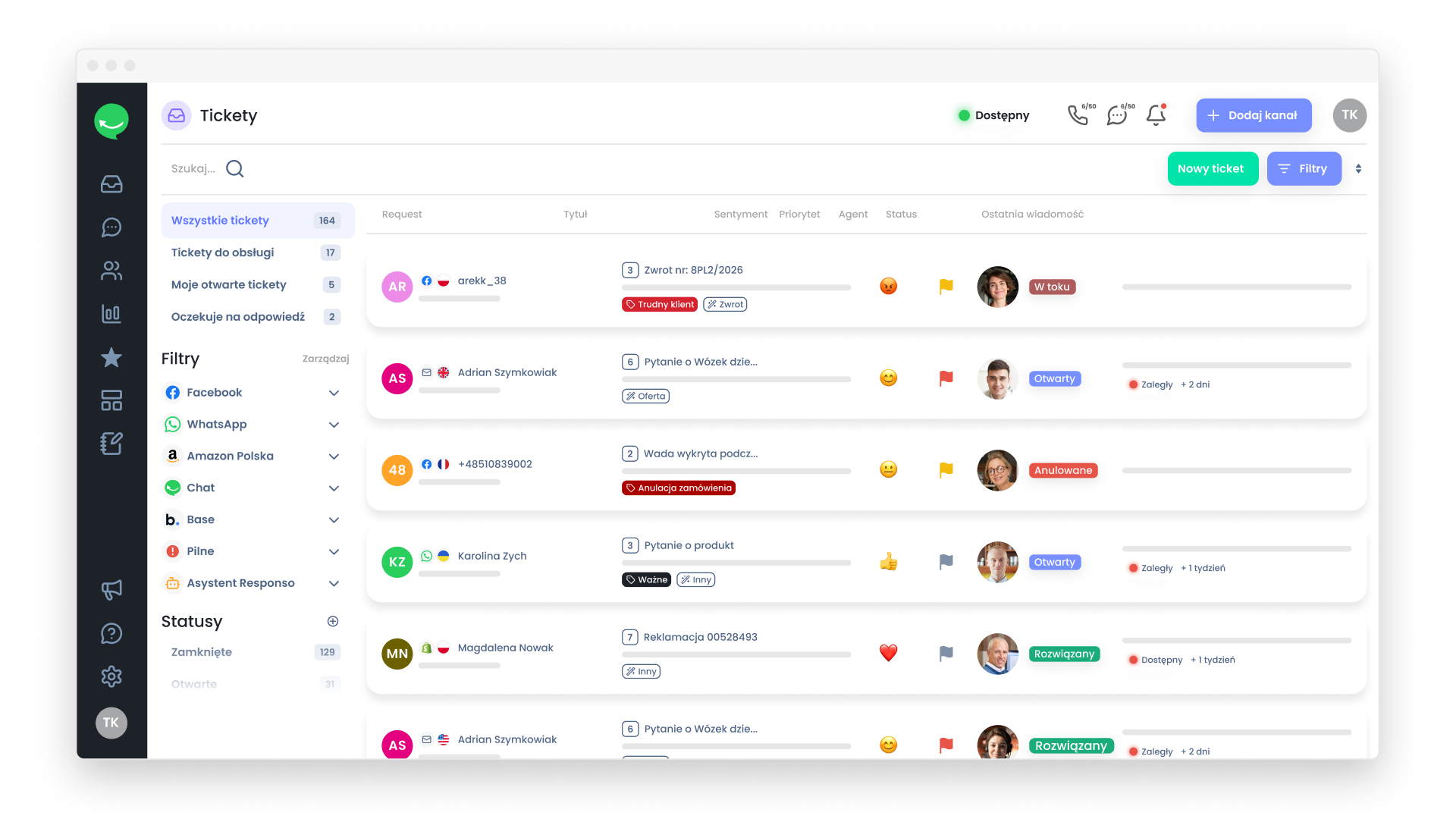Screen dimensions: 1456x822
Task: Select Moje otwarte tickety view
Action: (x=229, y=285)
